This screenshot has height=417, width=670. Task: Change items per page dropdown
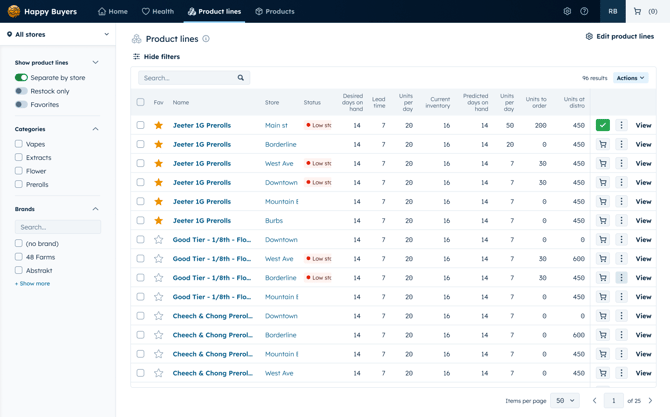coord(564,400)
